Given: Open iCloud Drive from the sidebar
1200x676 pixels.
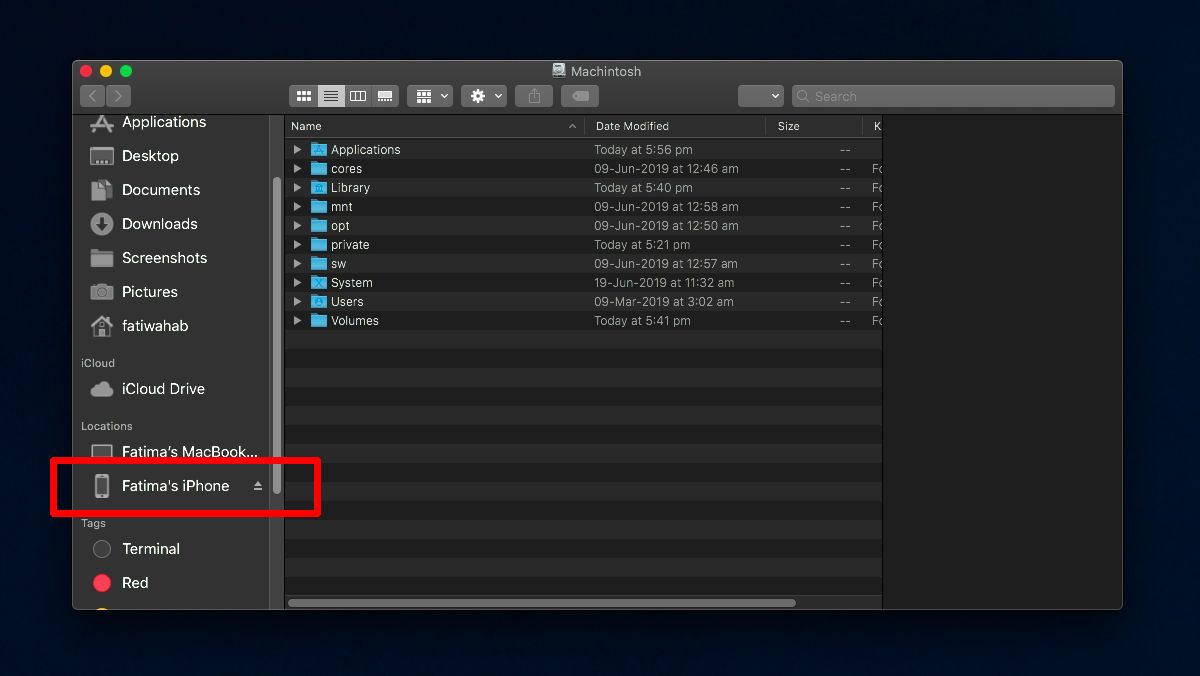Looking at the screenshot, I should point(165,389).
